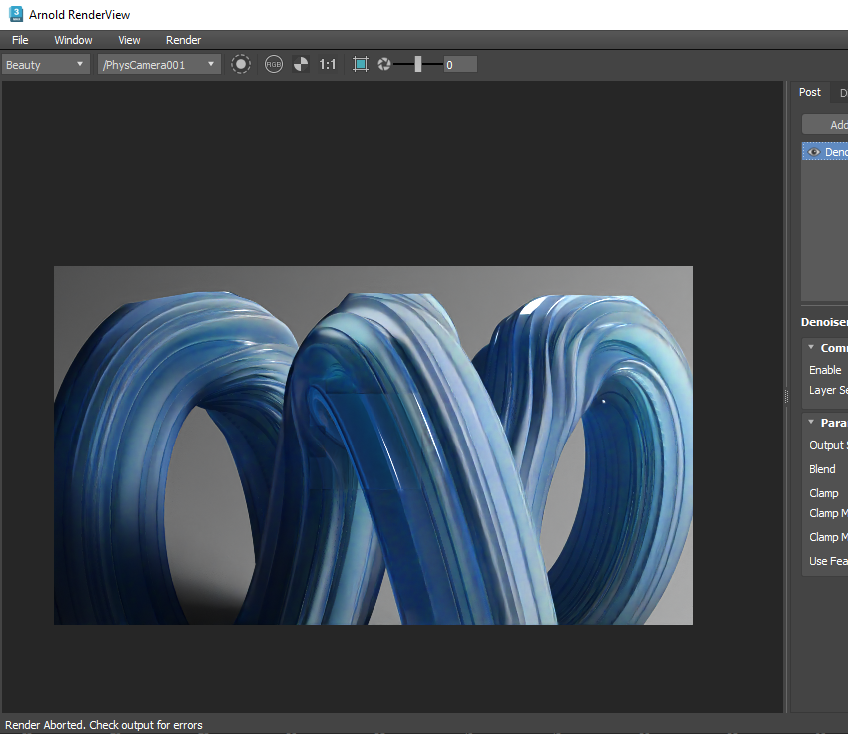The height and width of the screenshot is (734, 848).
Task: Click the exposure slider handle
Action: pos(418,64)
